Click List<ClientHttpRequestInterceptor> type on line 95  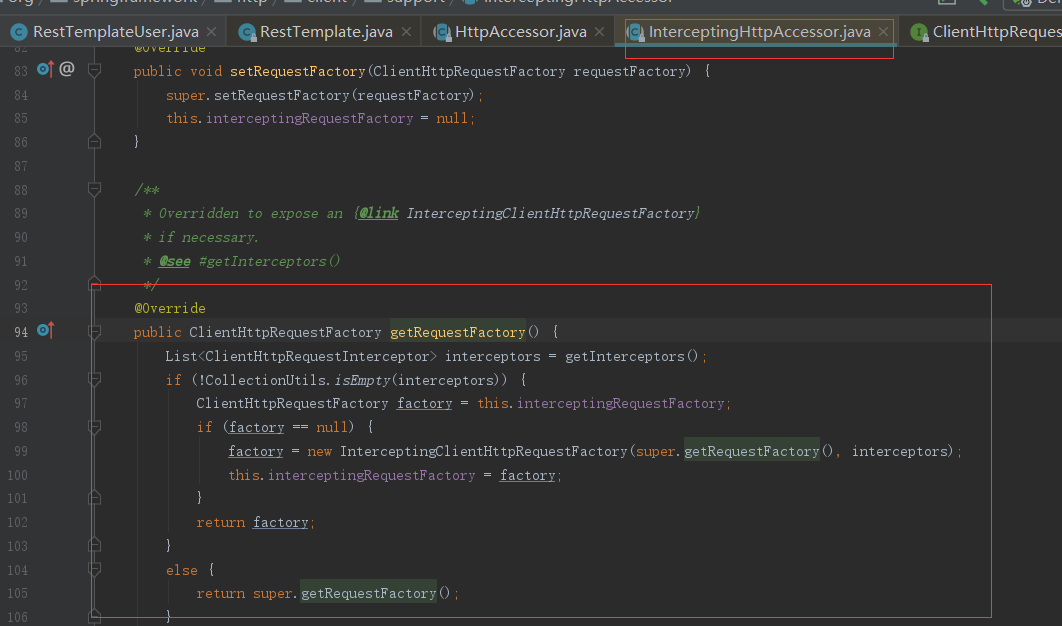pyautogui.click(x=301, y=356)
